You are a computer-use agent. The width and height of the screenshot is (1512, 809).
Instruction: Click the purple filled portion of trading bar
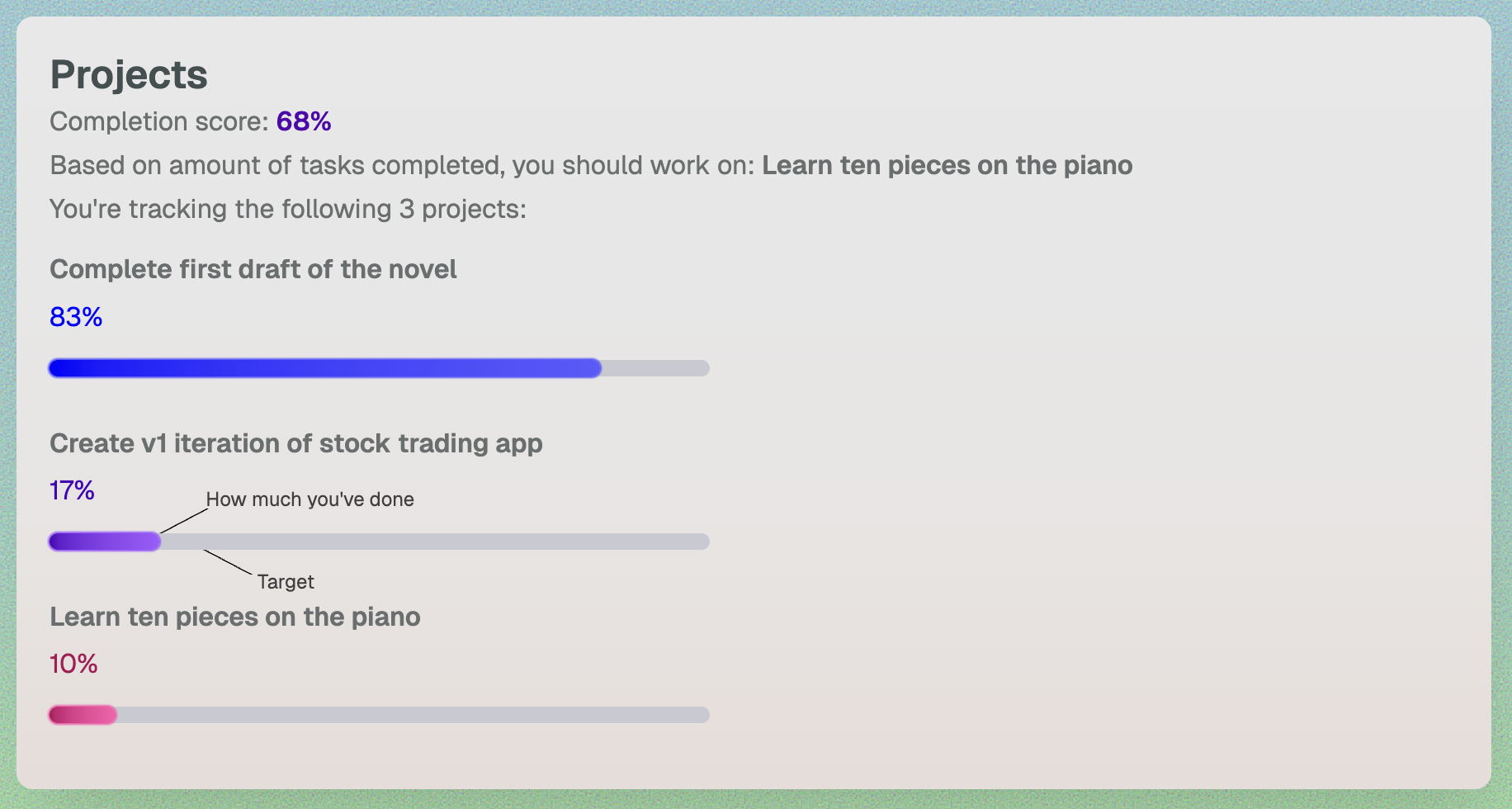point(105,542)
